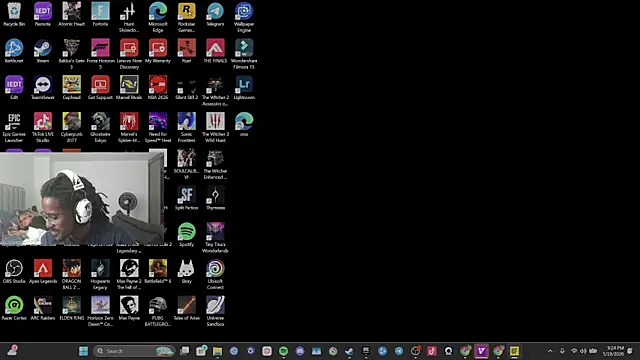Launch the Steam desktop shortcut
This screenshot has height=360, width=640.
coord(43,51)
